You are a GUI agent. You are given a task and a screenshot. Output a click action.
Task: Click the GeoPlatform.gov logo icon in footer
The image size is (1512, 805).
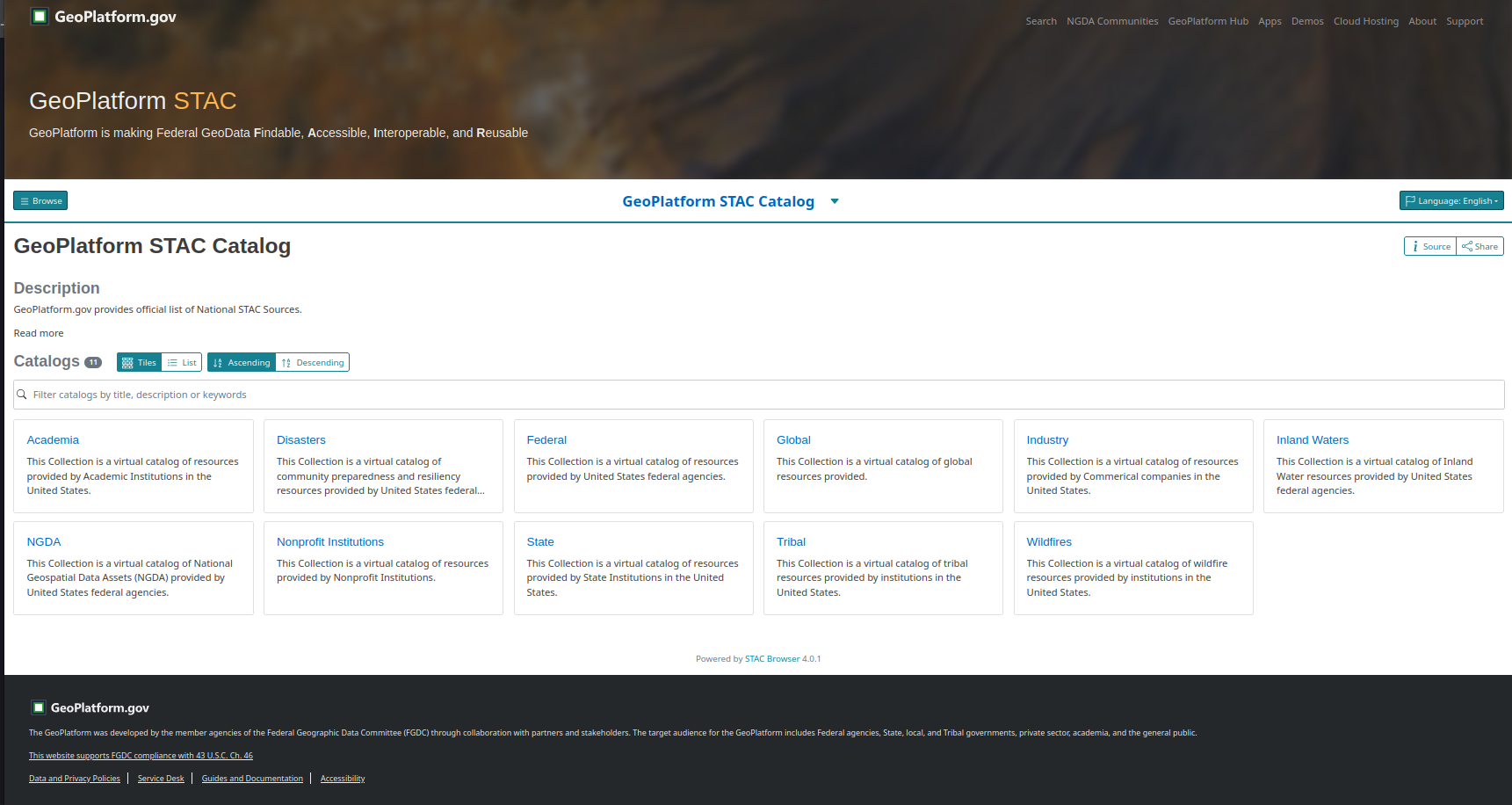click(x=38, y=707)
